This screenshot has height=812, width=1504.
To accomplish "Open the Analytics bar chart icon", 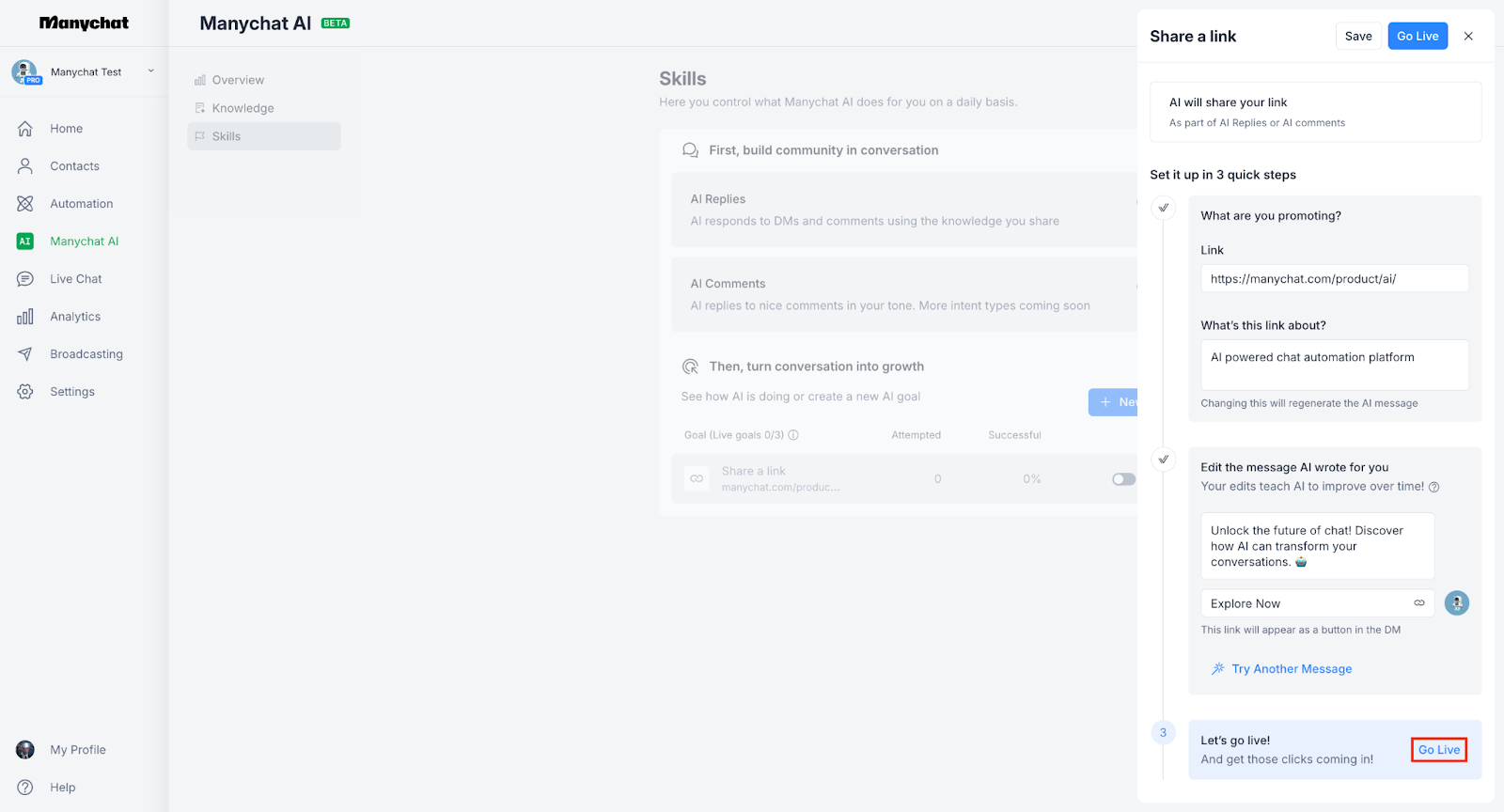I will tap(25, 317).
